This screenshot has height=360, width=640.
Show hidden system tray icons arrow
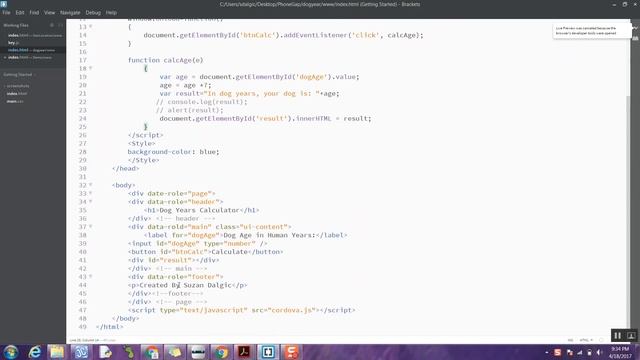(x=547, y=352)
